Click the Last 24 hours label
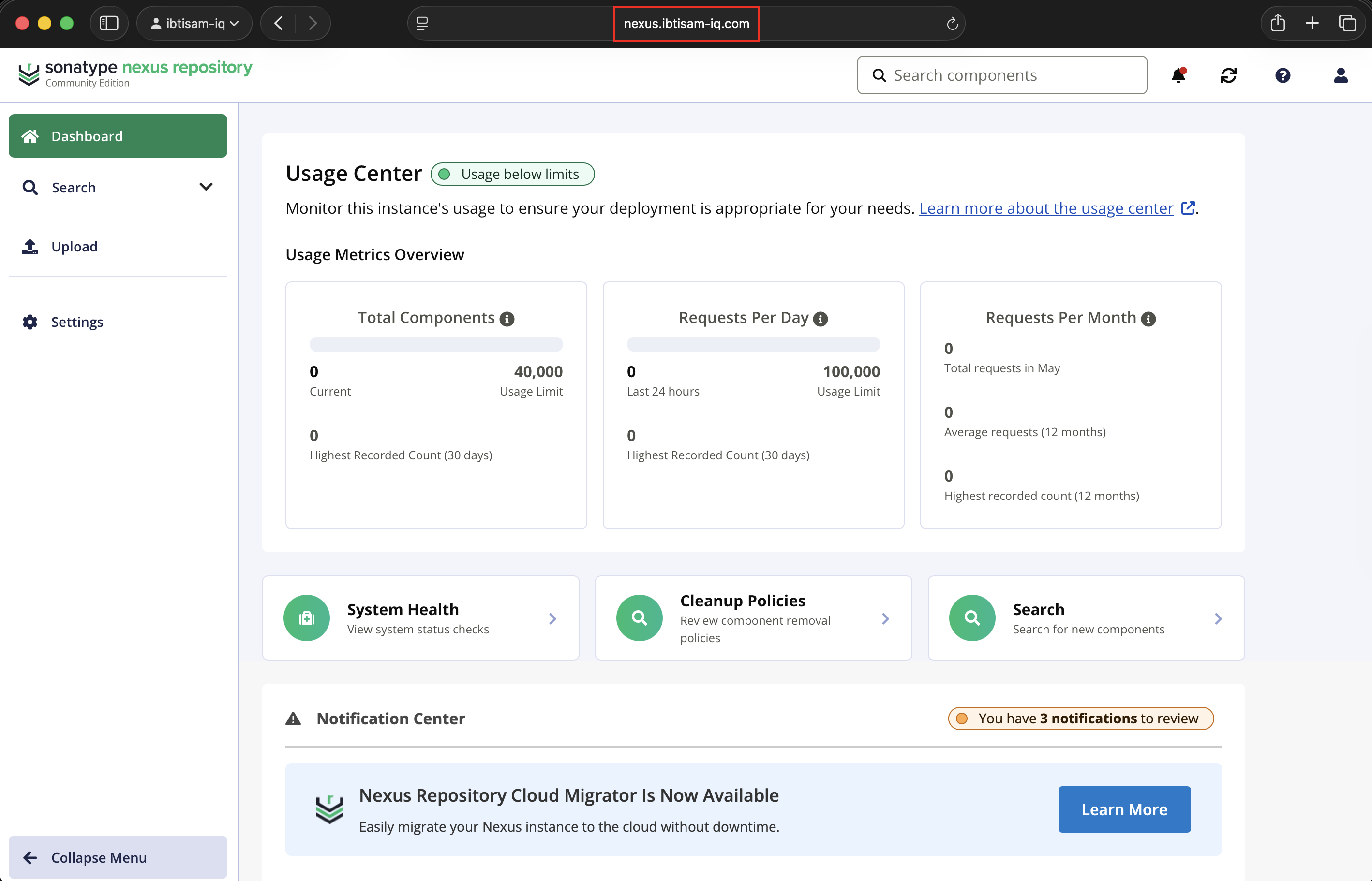Viewport: 1372px width, 881px height. pyautogui.click(x=663, y=391)
